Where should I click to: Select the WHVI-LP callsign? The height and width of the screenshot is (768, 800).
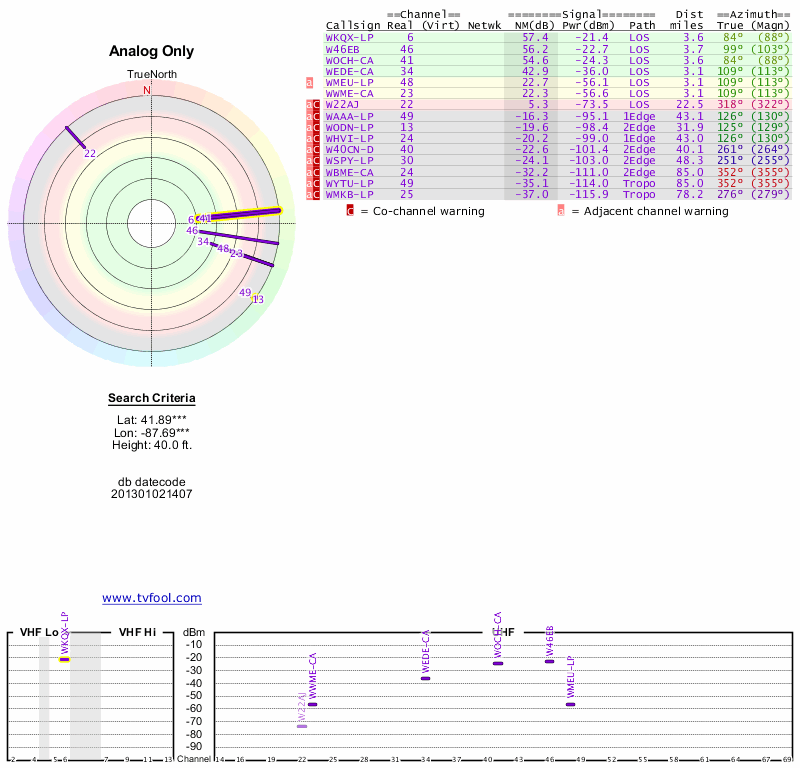(349, 138)
